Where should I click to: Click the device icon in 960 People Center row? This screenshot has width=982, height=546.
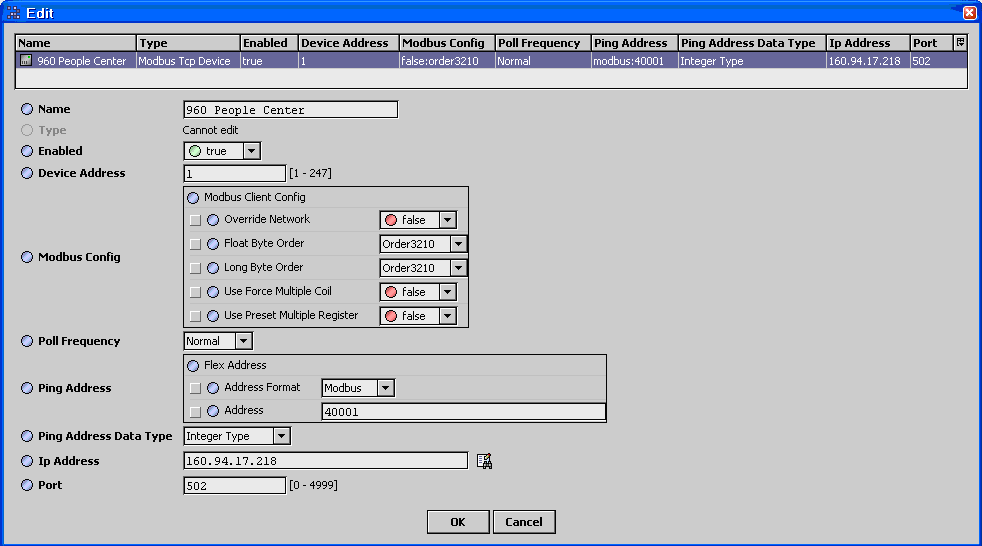pyautogui.click(x=26, y=61)
